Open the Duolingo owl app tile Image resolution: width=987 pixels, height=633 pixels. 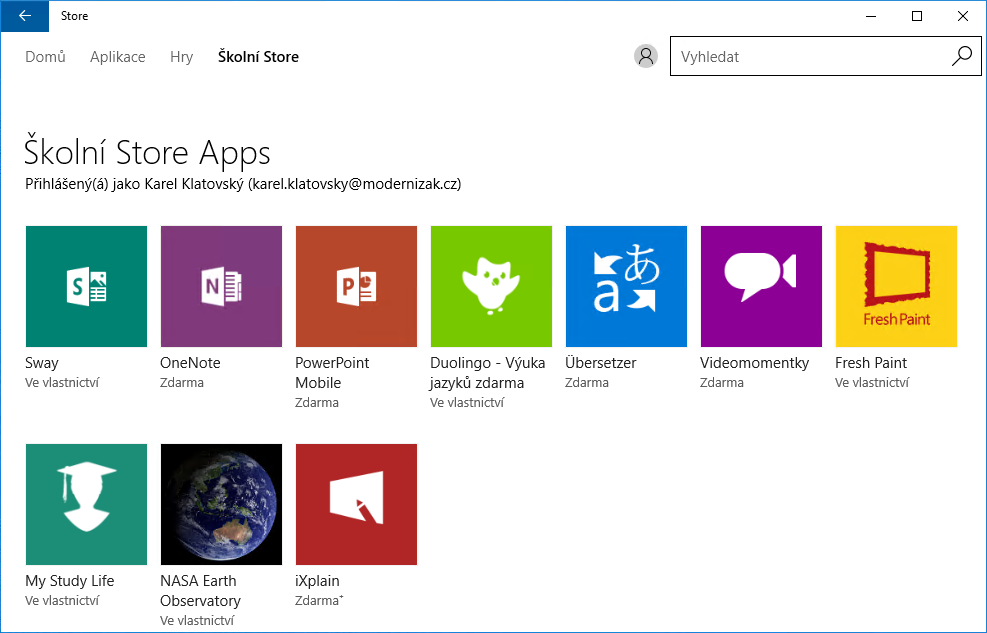coord(491,286)
